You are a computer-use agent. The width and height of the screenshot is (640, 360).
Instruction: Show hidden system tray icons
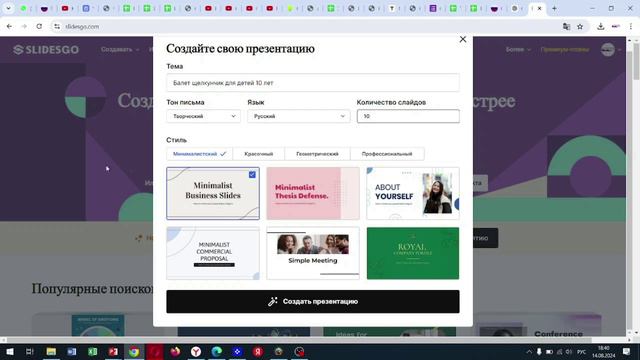(529, 351)
